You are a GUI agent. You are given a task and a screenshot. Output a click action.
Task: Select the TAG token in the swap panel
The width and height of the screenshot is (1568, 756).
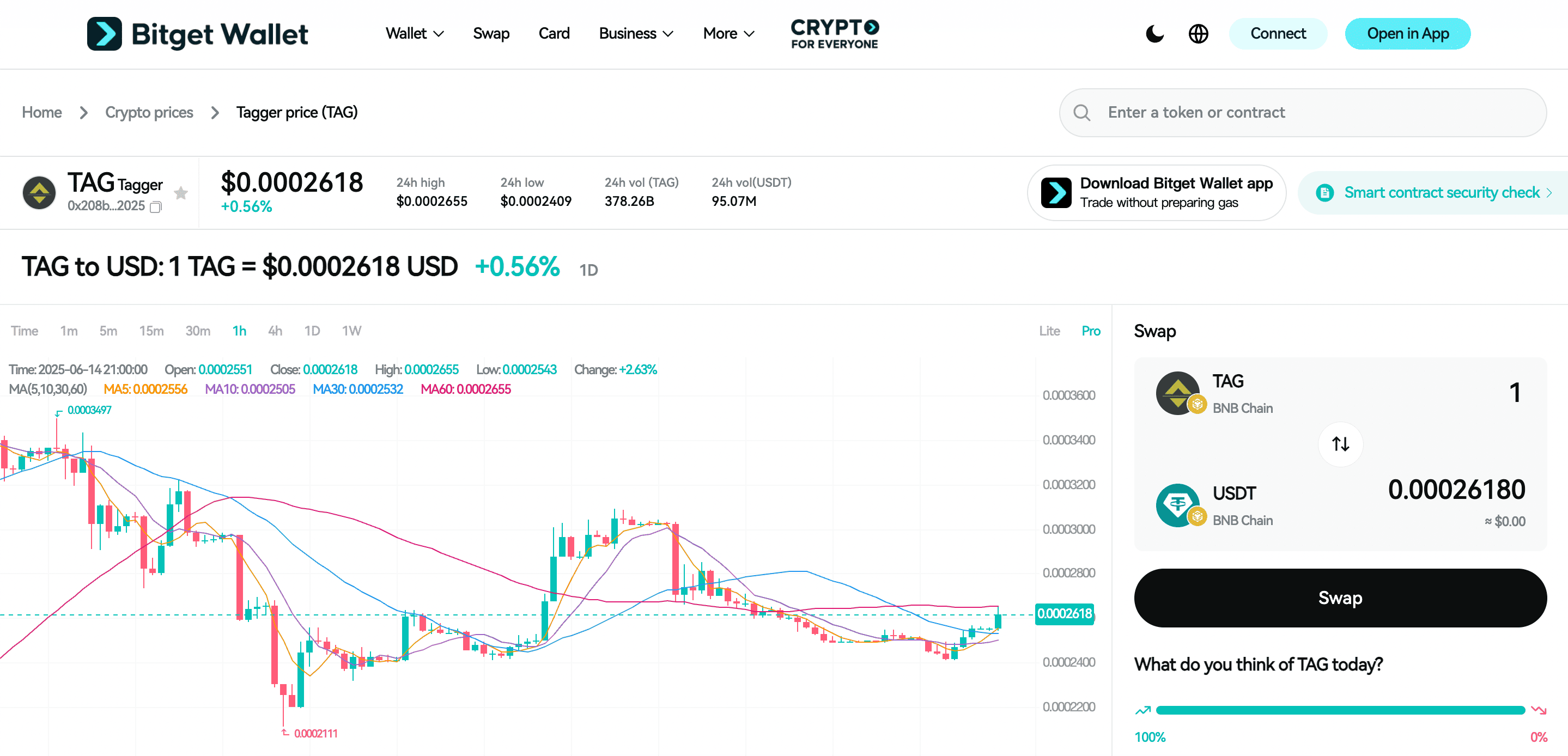click(1214, 393)
